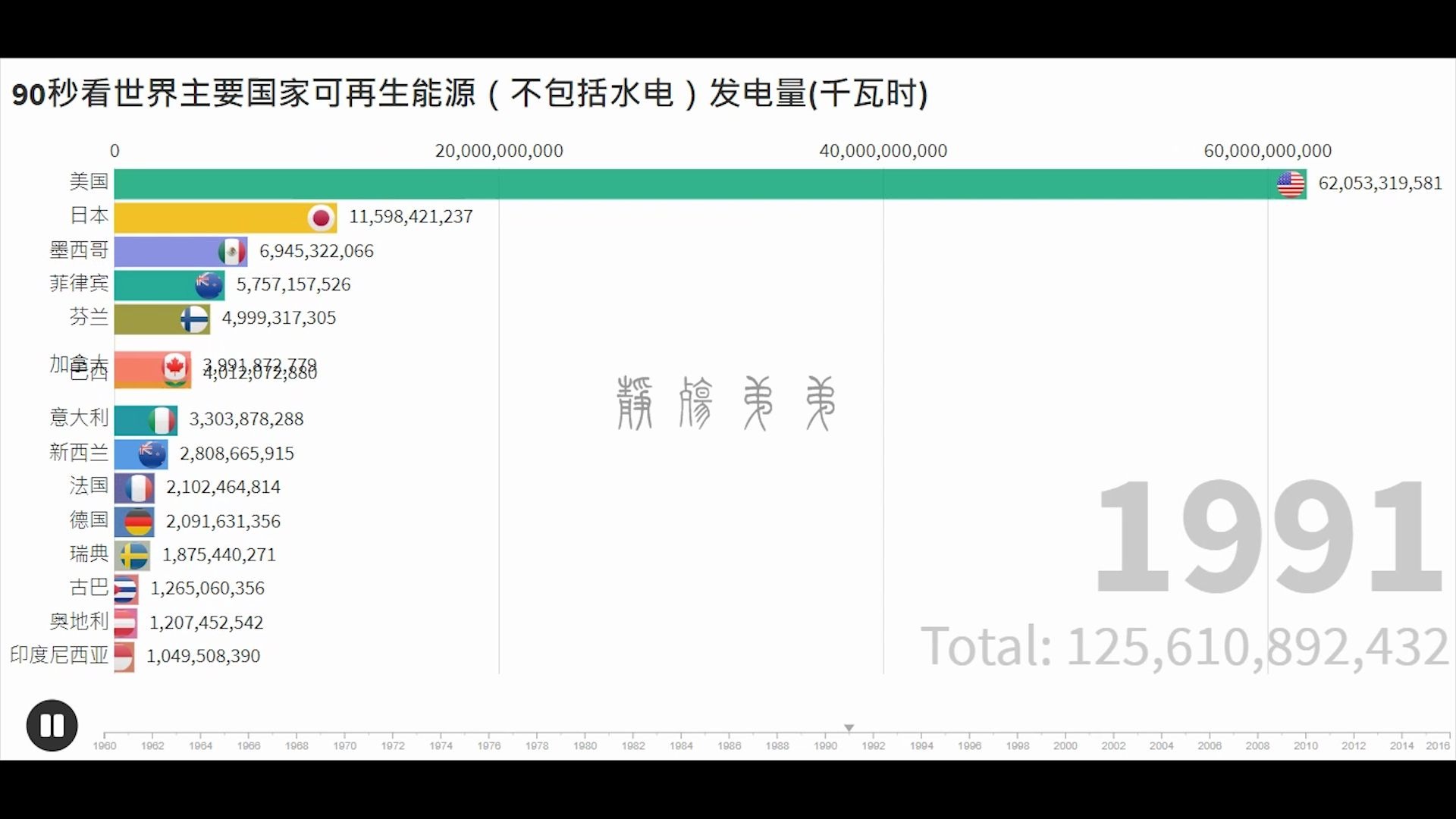The image size is (1456, 819).
Task: Click the France flag icon
Action: (139, 488)
